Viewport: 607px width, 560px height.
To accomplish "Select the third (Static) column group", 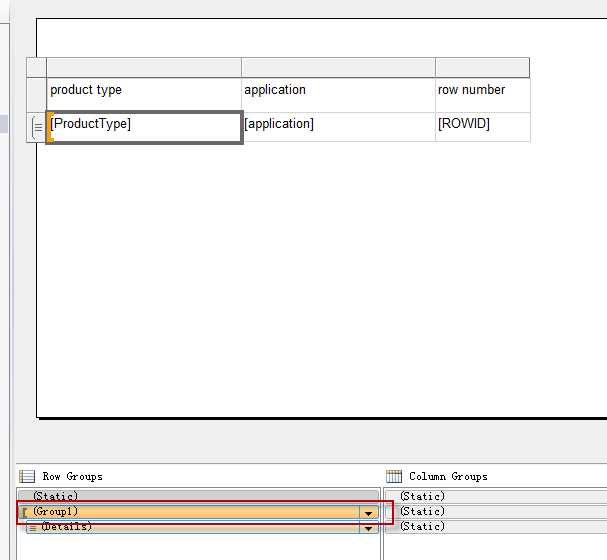I will point(496,527).
